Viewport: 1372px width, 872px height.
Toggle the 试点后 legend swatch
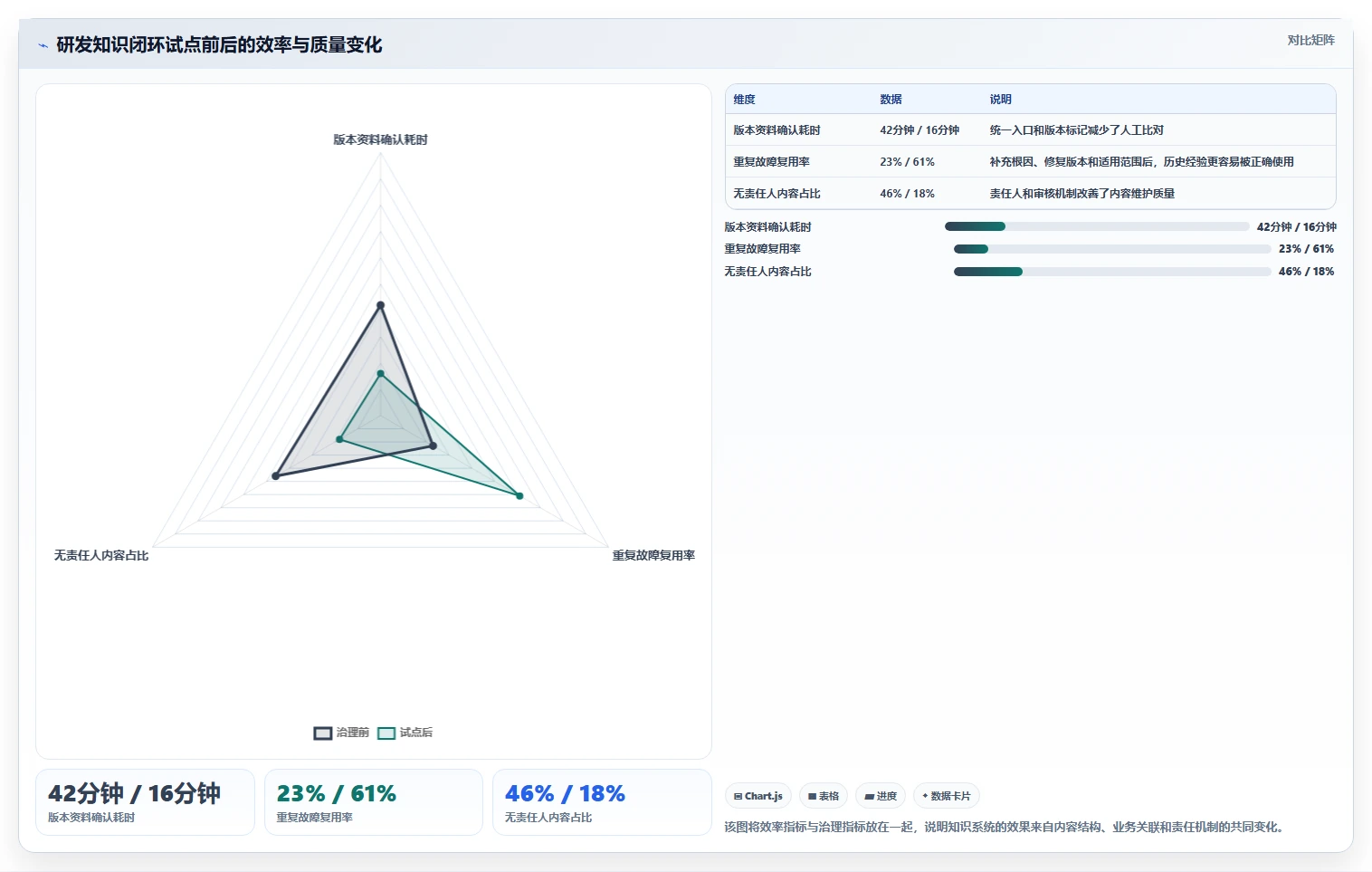point(386,733)
